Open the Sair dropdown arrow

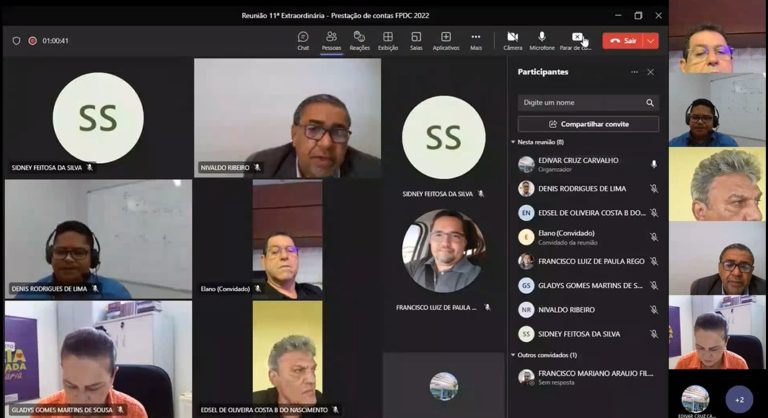tap(651, 41)
